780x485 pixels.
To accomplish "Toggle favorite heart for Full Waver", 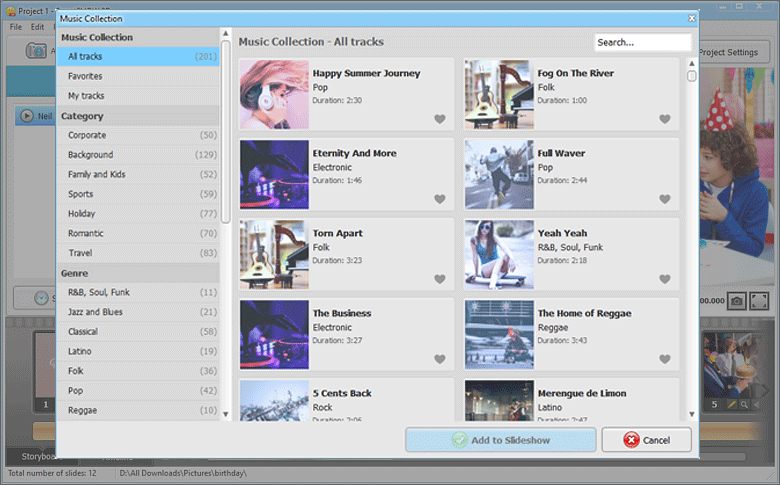I will tap(665, 199).
